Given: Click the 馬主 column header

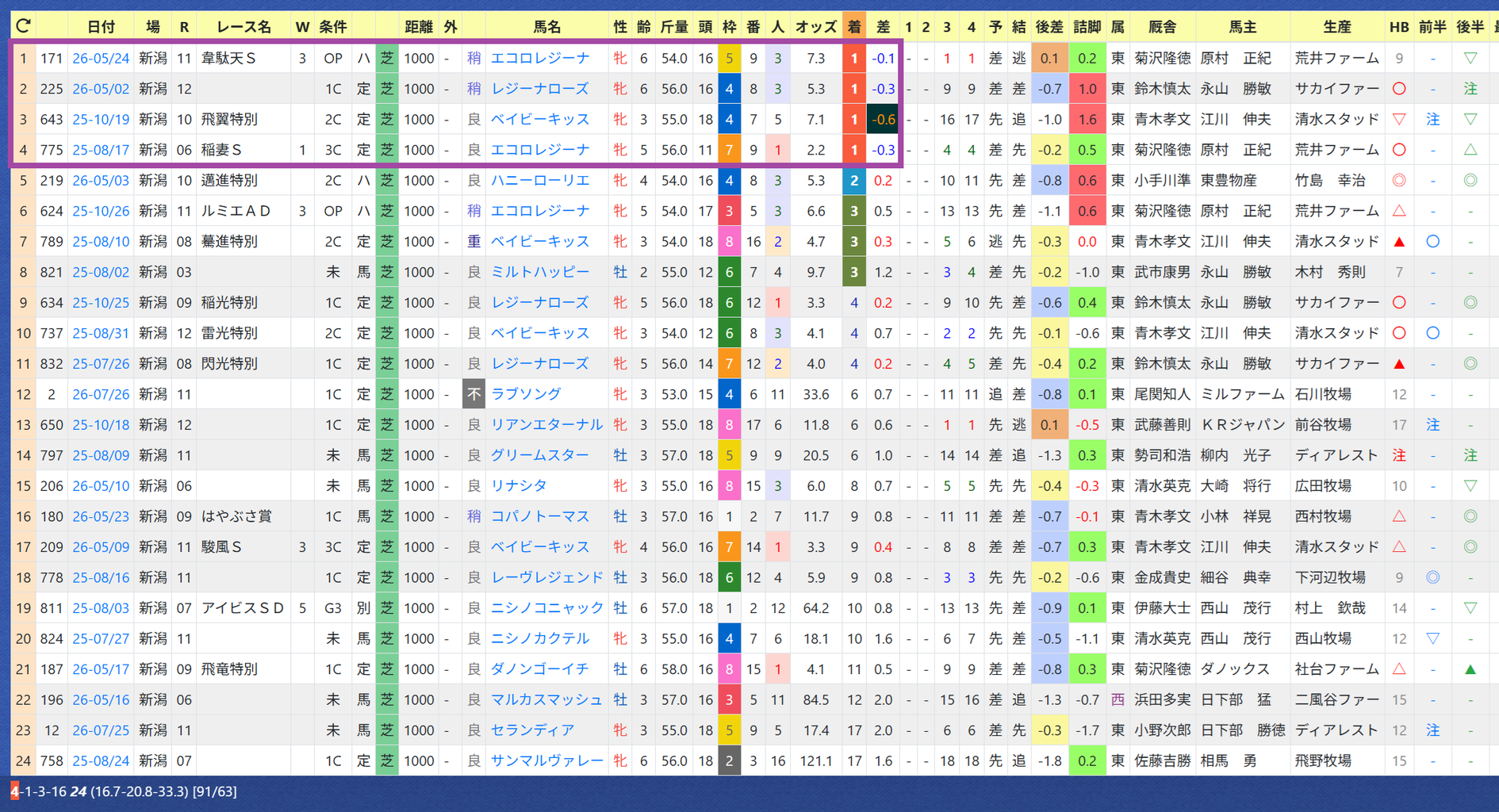Looking at the screenshot, I should click(1242, 26).
